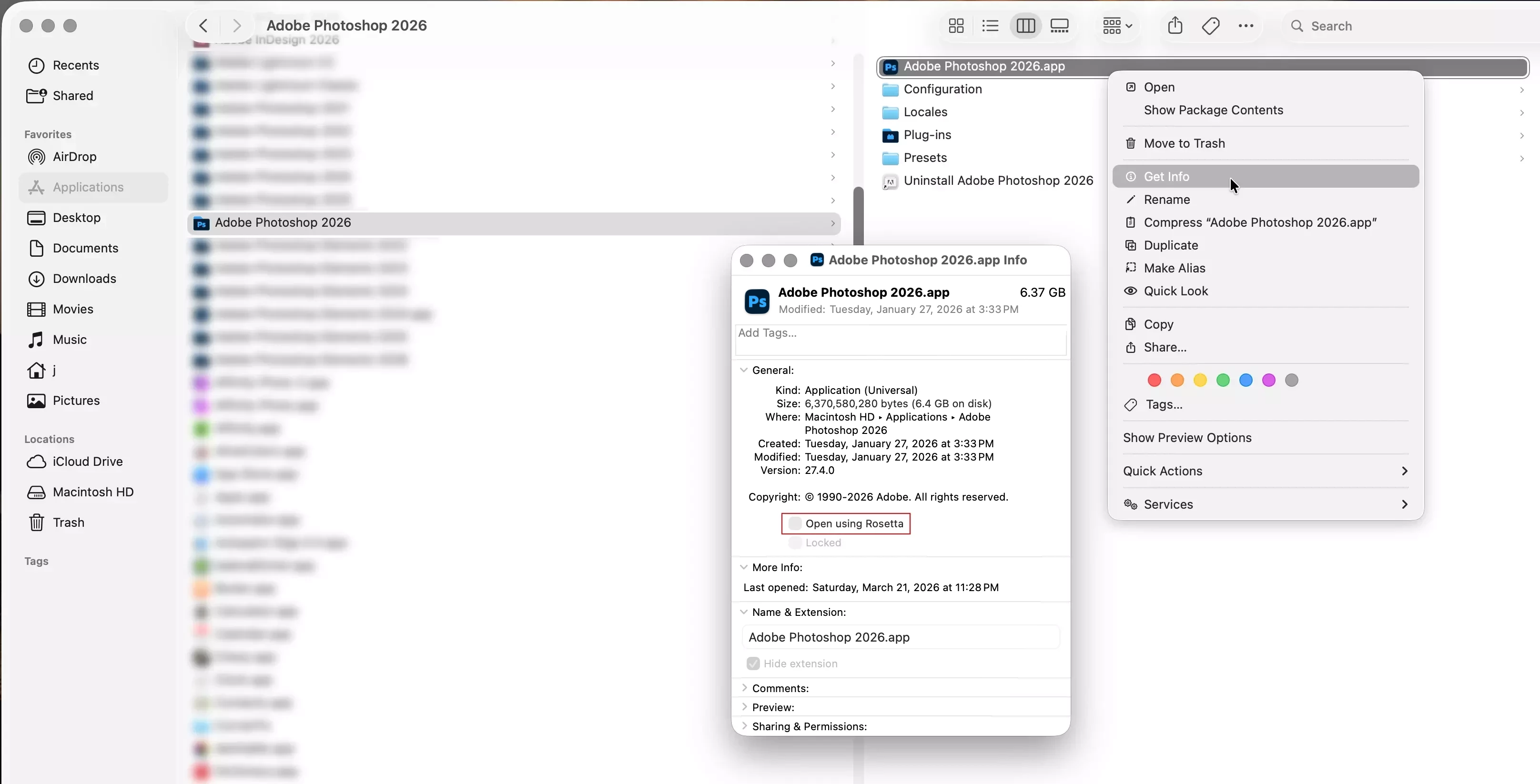The width and height of the screenshot is (1540, 784).
Task: Toggle the Locked checkbox
Action: coord(794,543)
